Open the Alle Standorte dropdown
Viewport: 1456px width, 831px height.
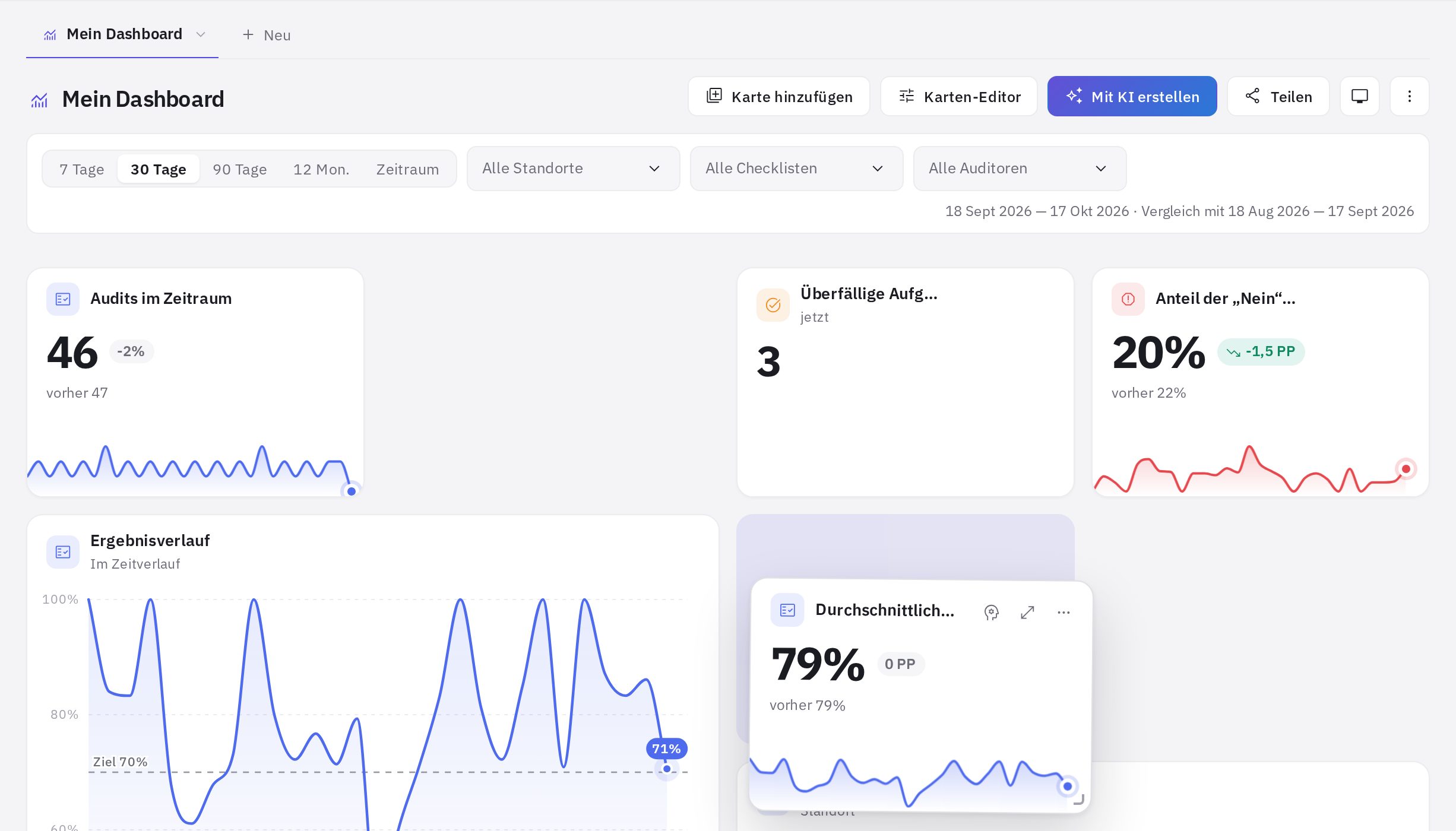[573, 169]
